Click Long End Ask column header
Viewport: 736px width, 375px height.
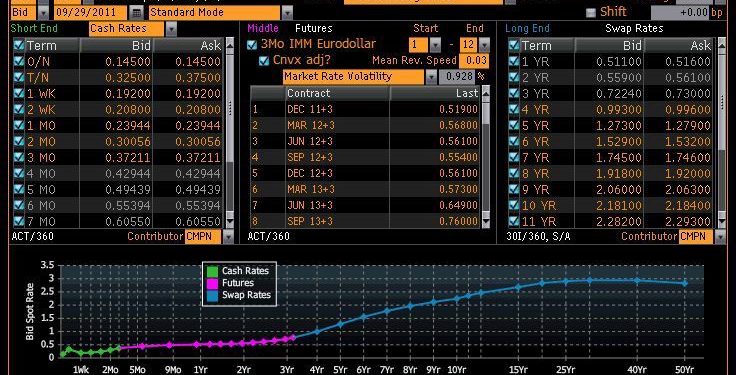[679, 46]
